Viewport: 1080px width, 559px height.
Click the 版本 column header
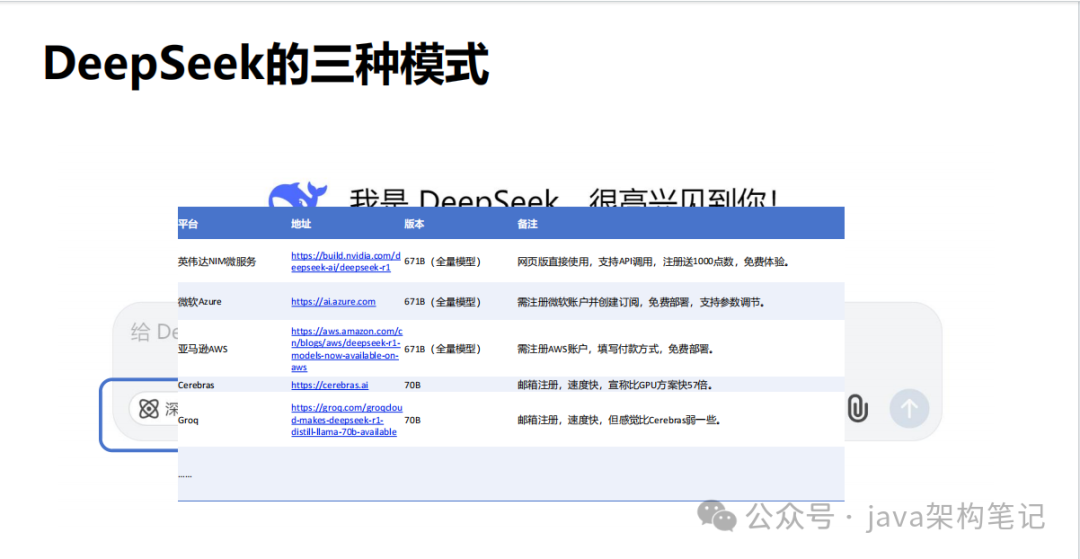click(414, 224)
